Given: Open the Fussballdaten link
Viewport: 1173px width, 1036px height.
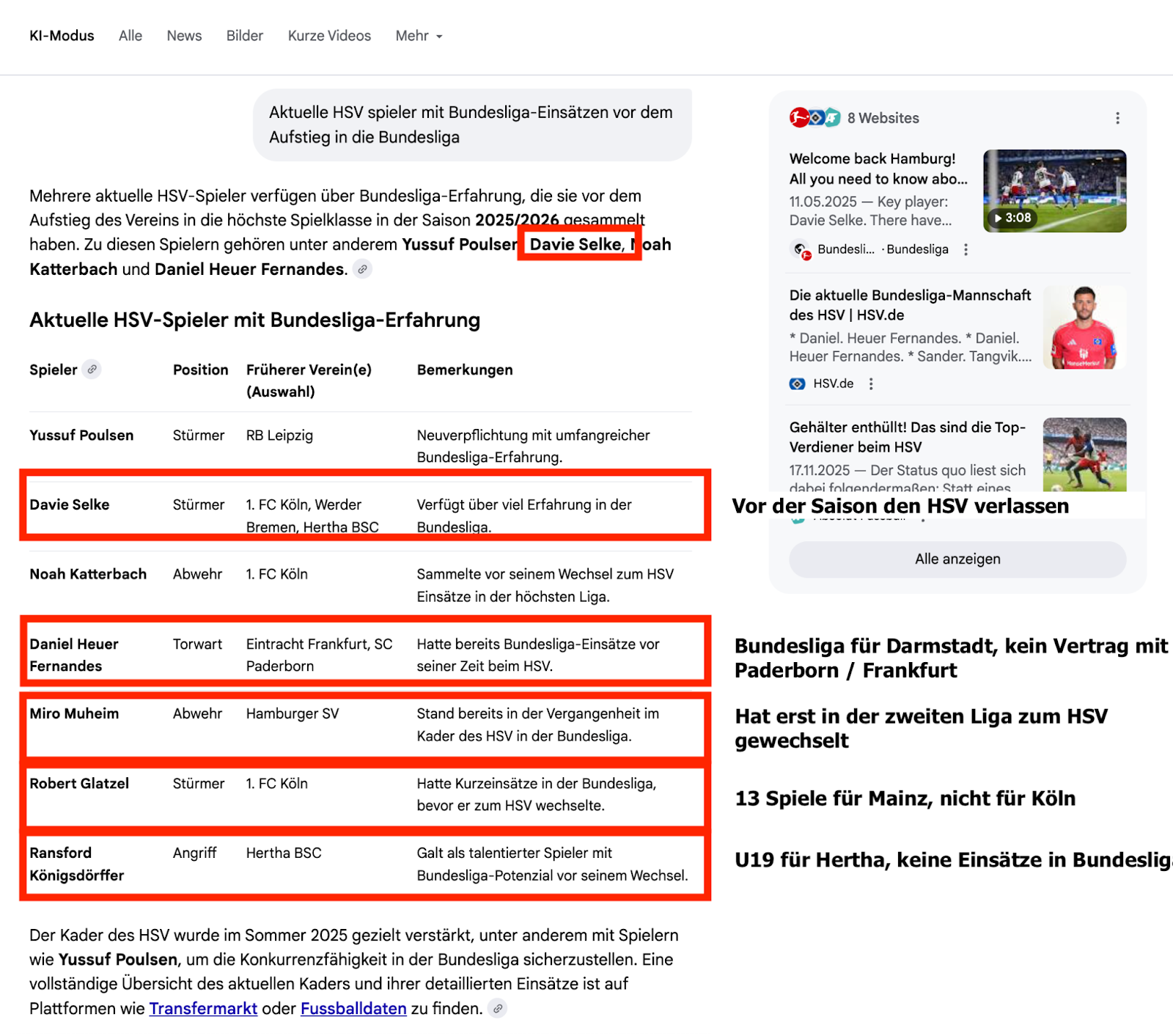Looking at the screenshot, I should [353, 1009].
